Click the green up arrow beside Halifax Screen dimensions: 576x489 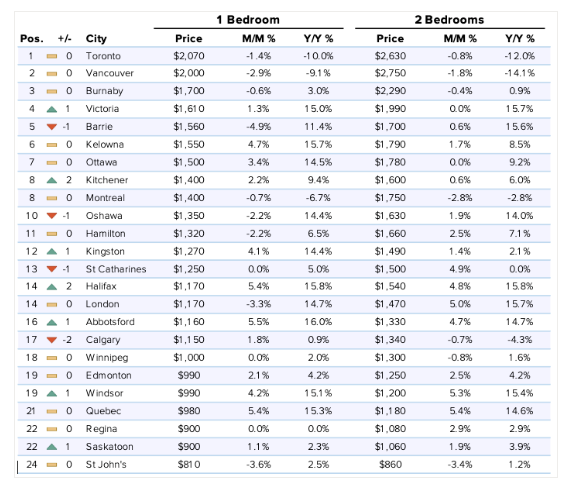point(52,287)
